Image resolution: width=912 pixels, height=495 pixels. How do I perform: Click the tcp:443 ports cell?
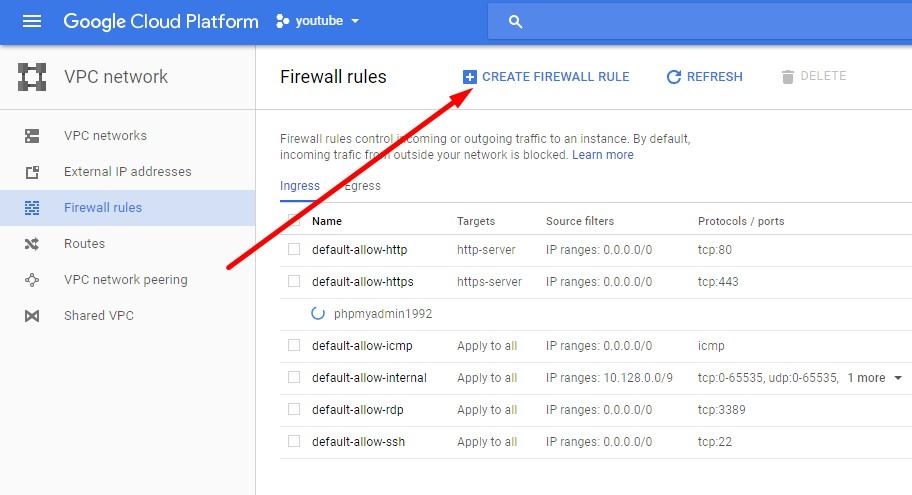[x=718, y=282]
